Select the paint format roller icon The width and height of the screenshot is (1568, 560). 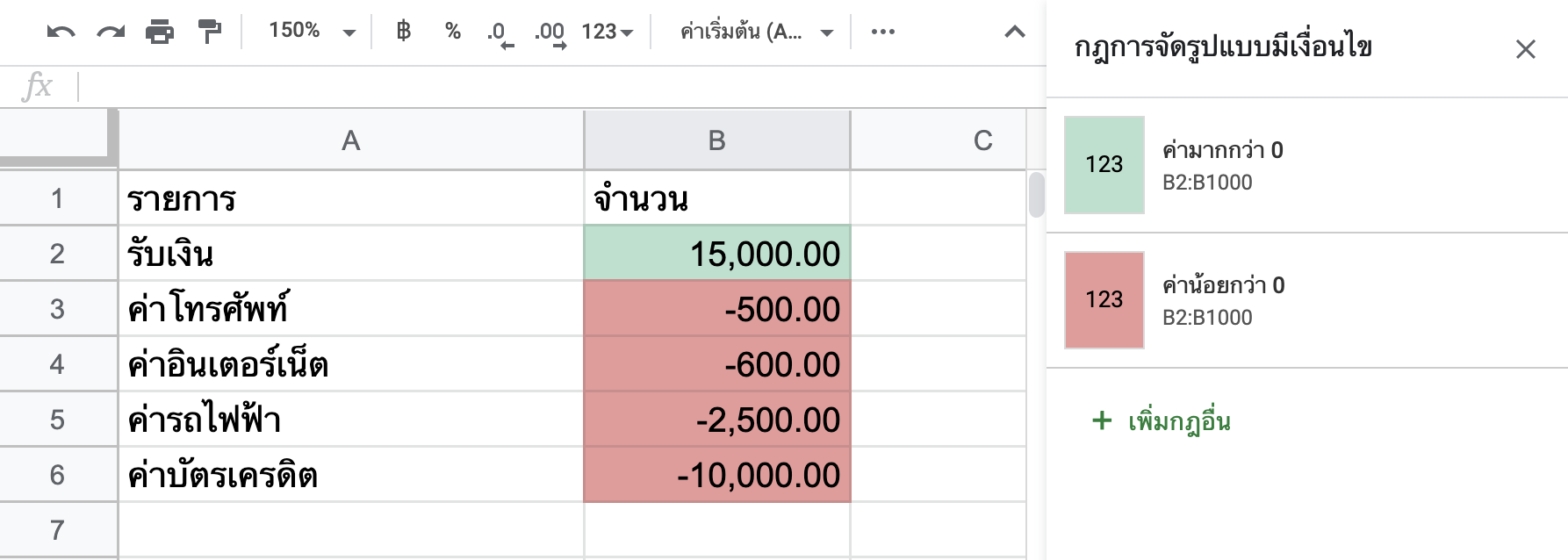pyautogui.click(x=210, y=32)
